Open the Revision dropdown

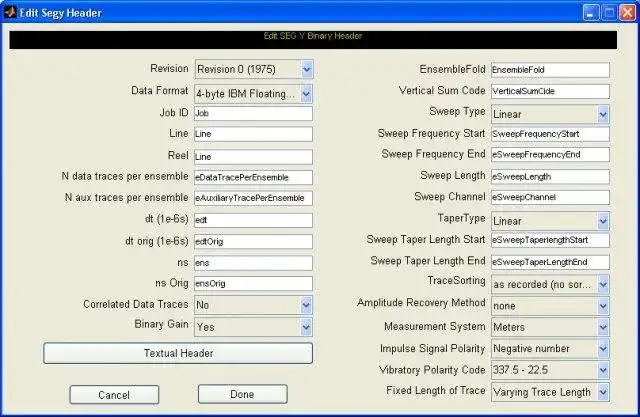point(253,69)
